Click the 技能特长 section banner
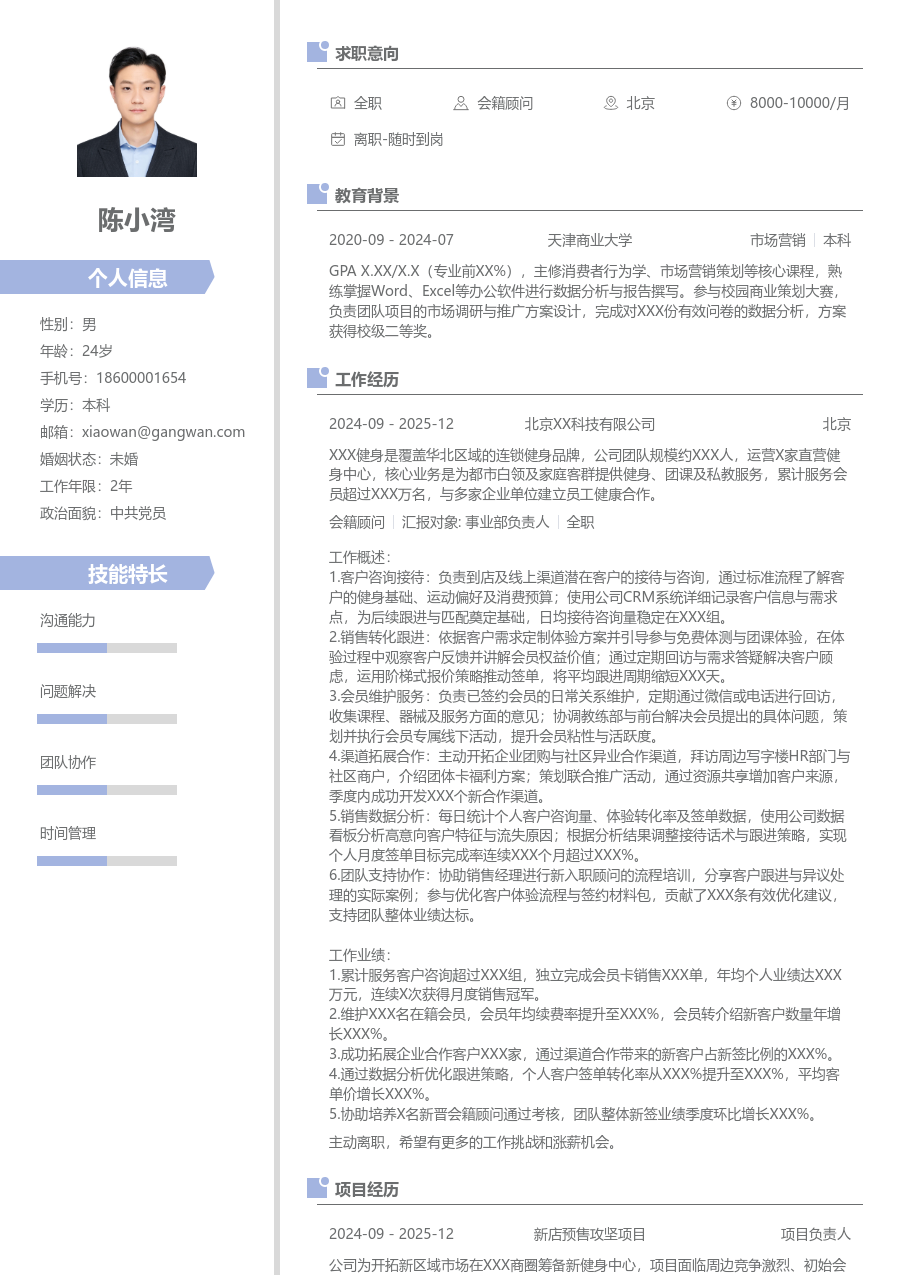The image size is (900, 1275). tap(107, 573)
